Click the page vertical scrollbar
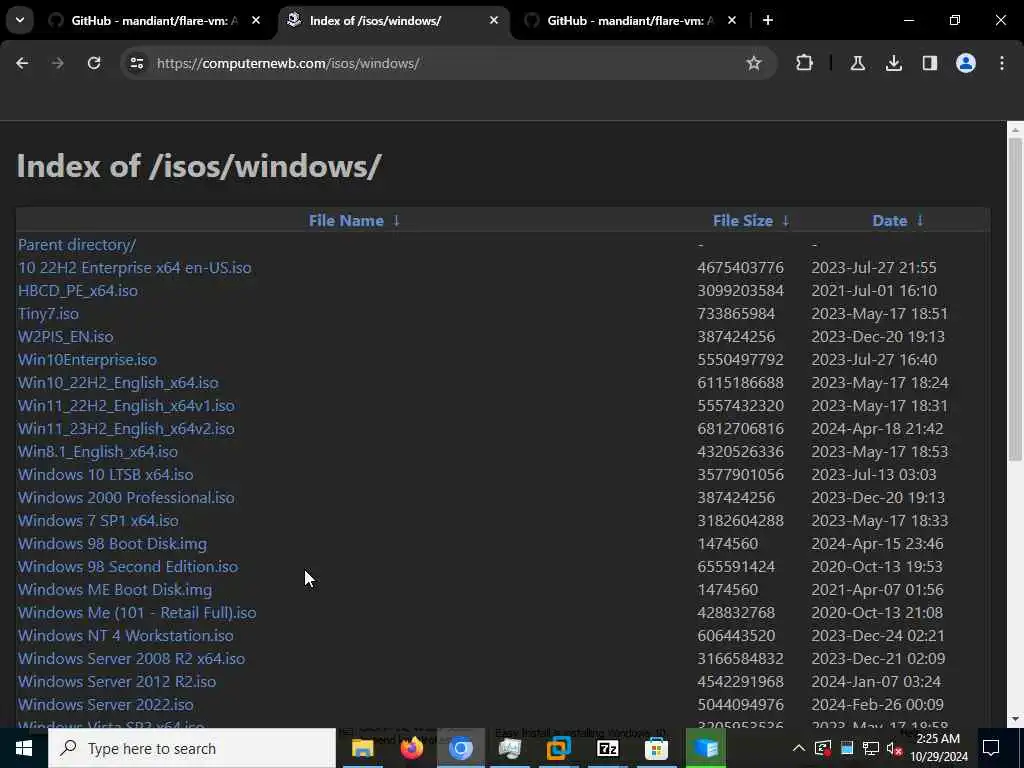The image size is (1024, 768). (1015, 300)
